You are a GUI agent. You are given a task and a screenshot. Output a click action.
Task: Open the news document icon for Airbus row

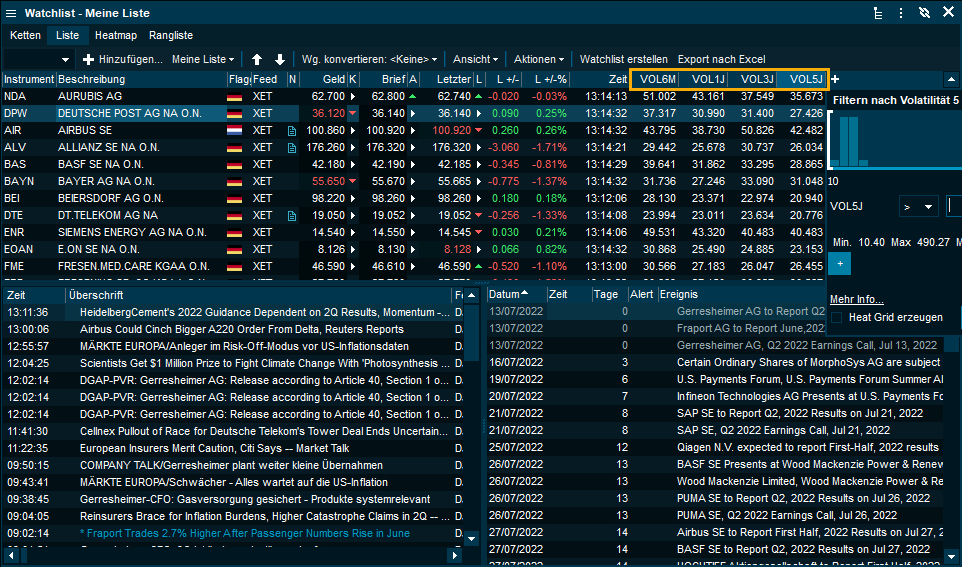tap(292, 130)
